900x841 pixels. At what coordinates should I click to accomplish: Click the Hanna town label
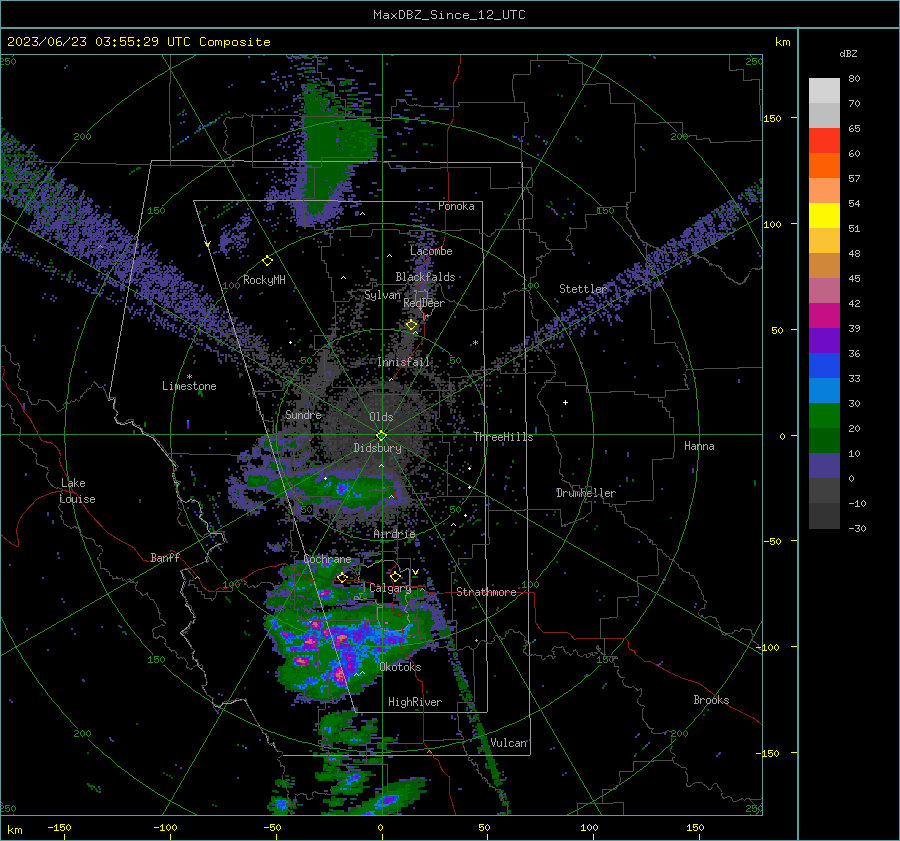699,446
